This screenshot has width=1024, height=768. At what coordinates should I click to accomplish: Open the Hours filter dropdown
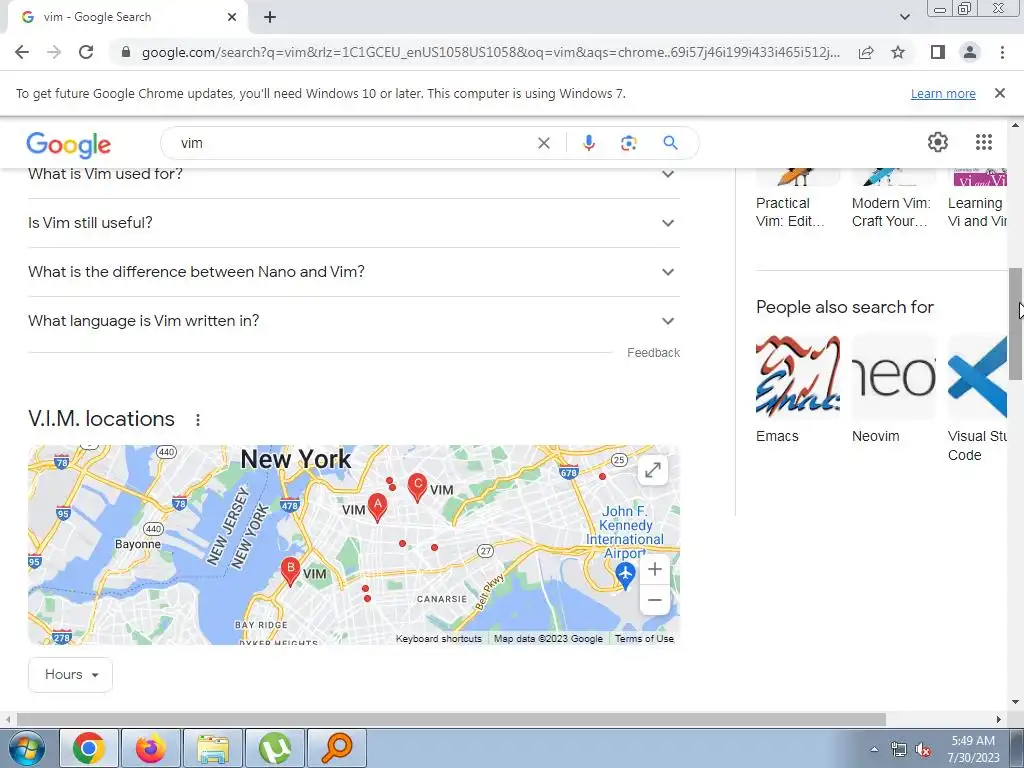(71, 675)
